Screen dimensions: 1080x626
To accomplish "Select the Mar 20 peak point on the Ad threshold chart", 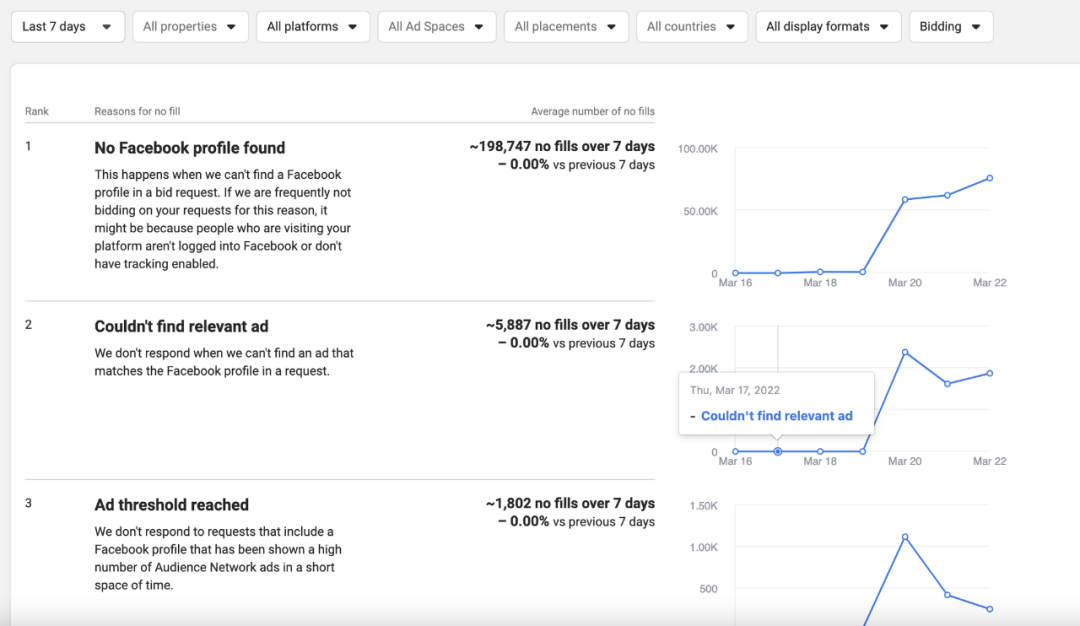I will pos(905,536).
